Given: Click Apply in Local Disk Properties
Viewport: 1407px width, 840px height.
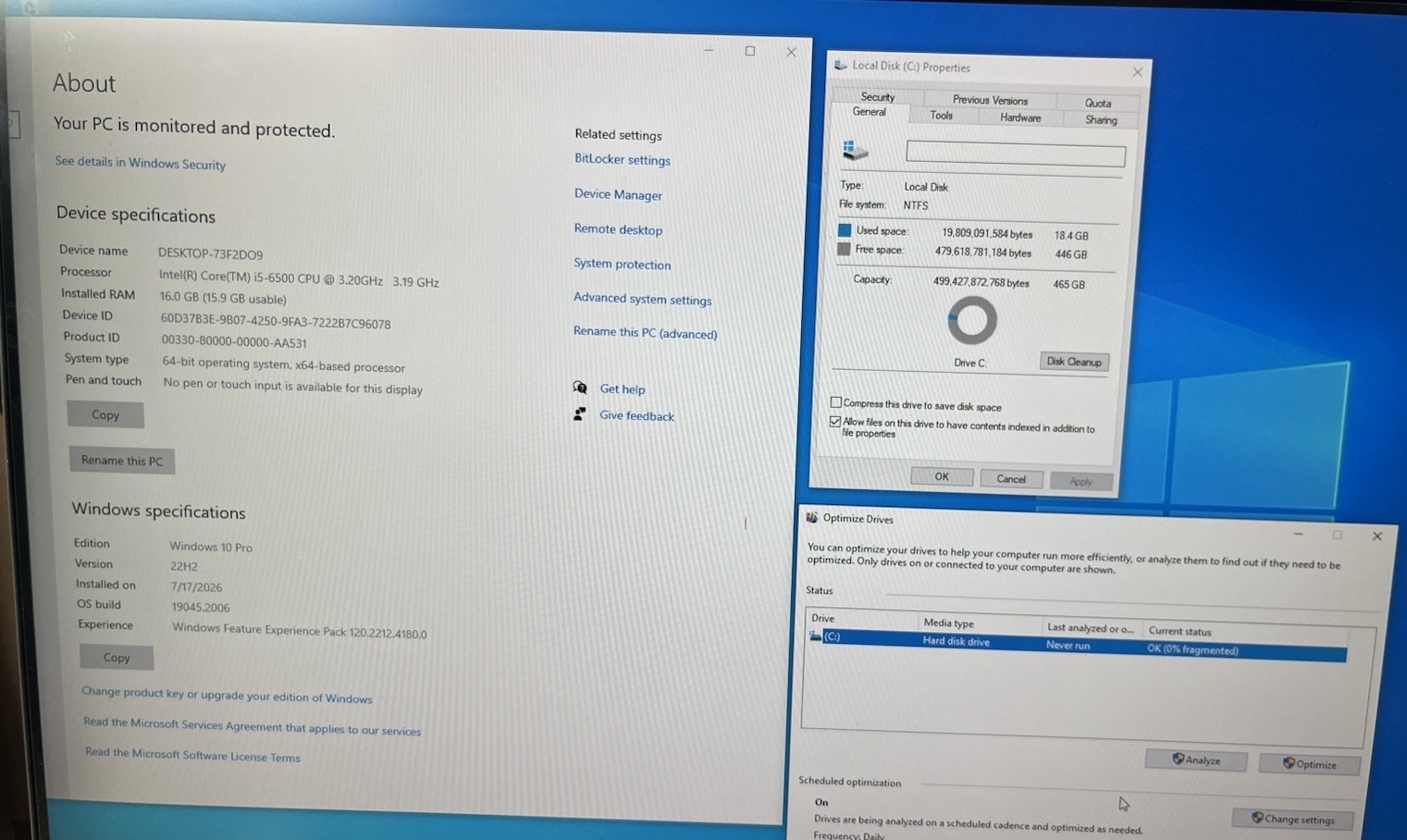Looking at the screenshot, I should pos(1080,481).
